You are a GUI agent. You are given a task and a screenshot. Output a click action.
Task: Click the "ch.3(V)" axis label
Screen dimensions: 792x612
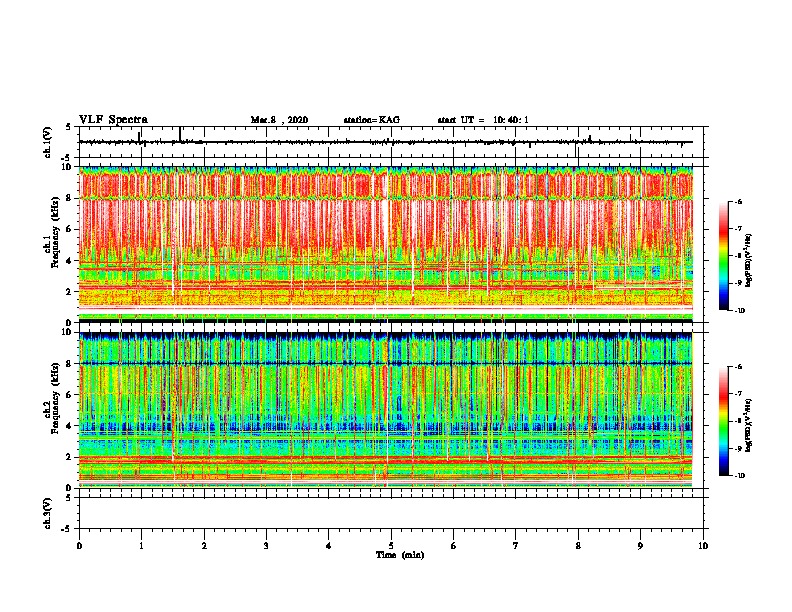[x=47, y=513]
